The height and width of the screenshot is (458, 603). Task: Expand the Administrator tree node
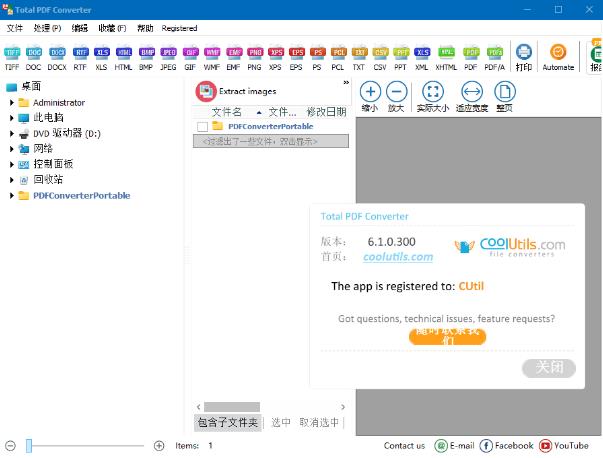tap(12, 103)
